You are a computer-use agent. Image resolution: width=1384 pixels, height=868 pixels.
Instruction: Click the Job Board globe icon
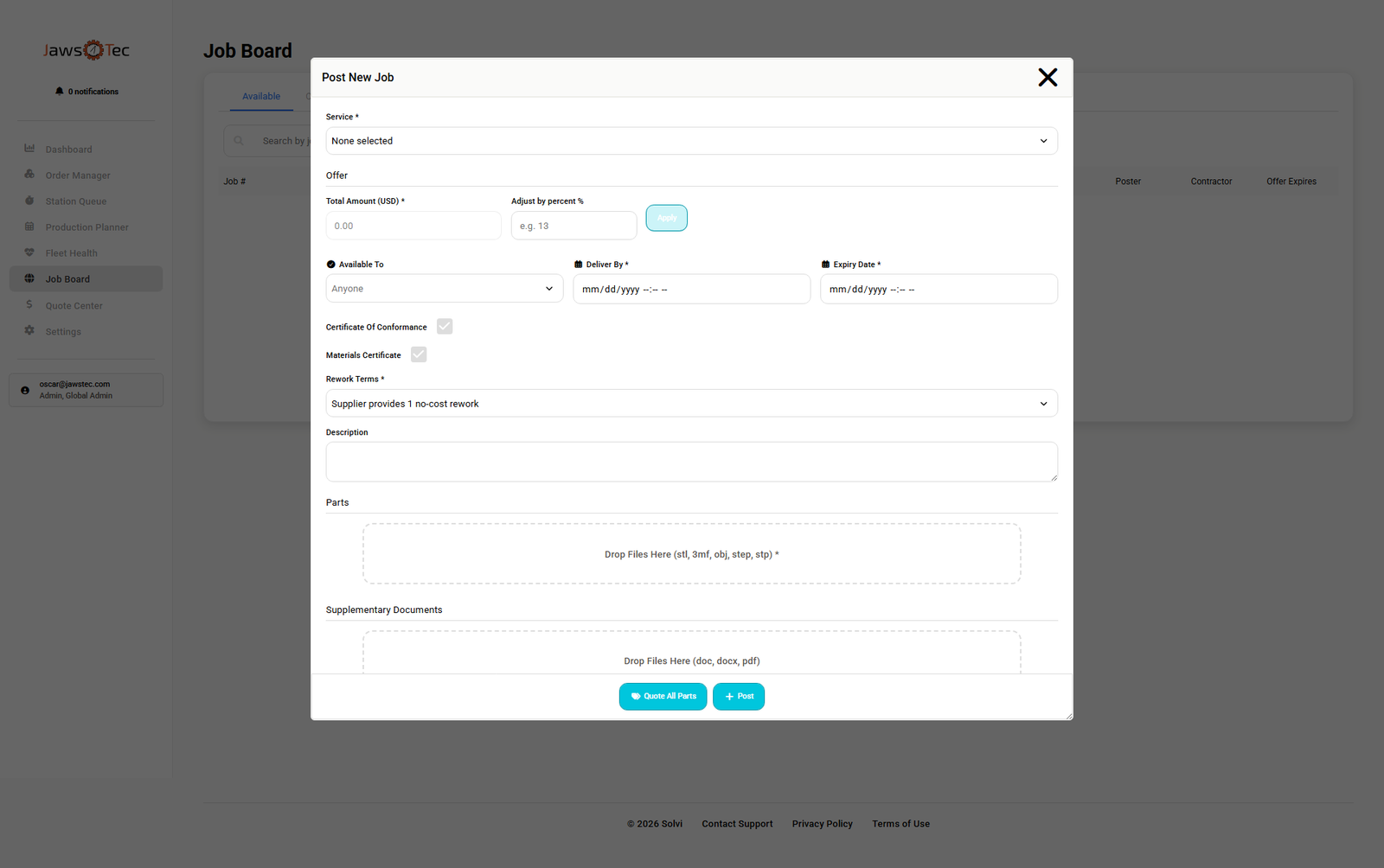click(29, 278)
